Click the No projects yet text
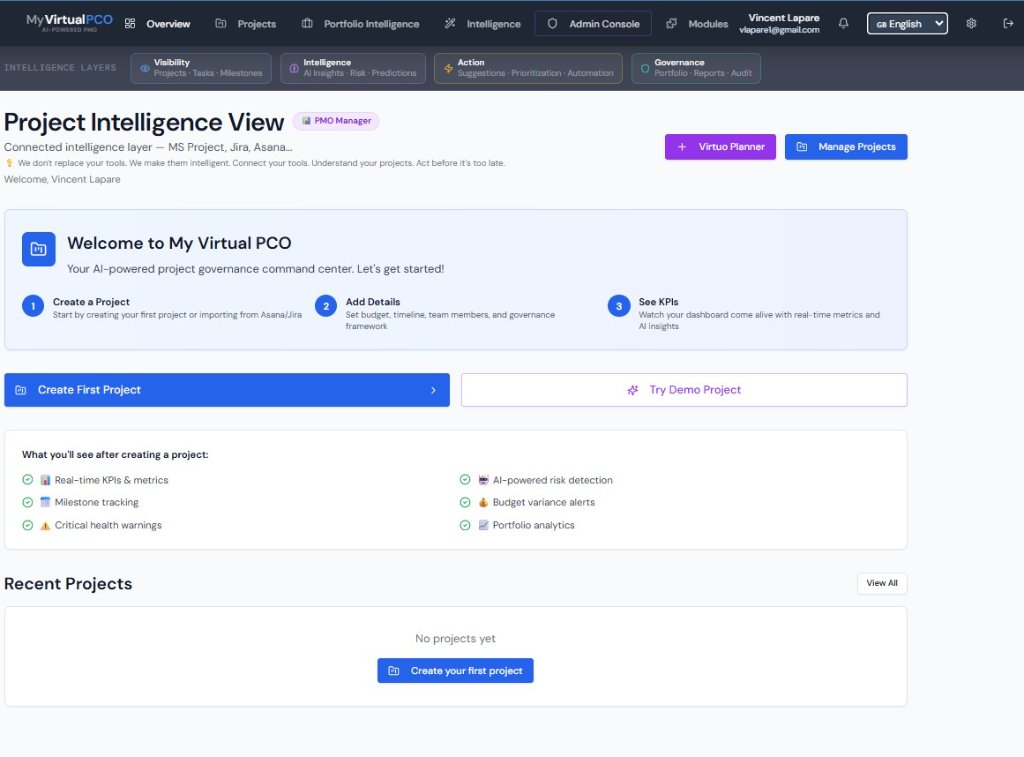The height and width of the screenshot is (757, 1024). [x=455, y=638]
